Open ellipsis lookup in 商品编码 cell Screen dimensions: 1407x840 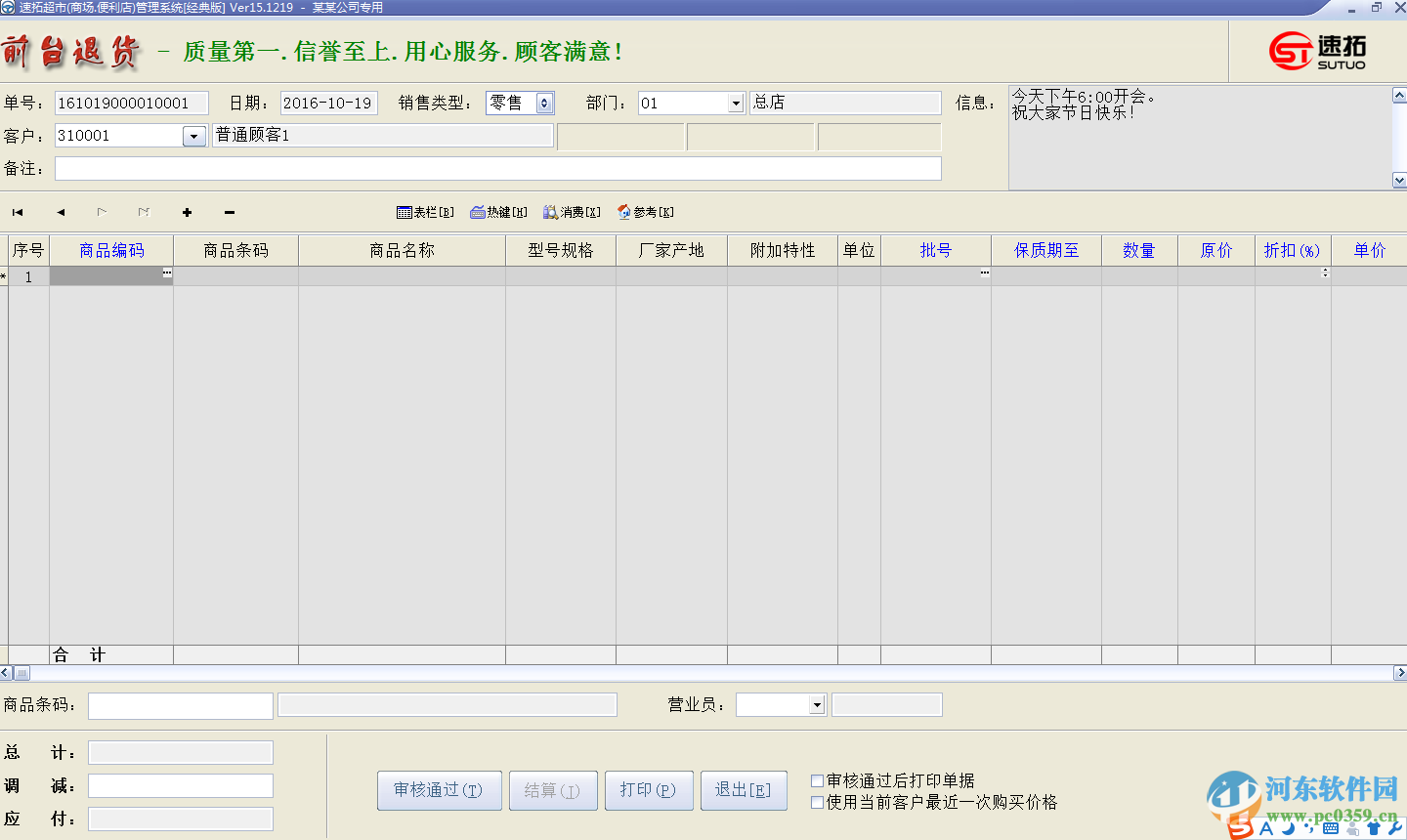pyautogui.click(x=167, y=273)
